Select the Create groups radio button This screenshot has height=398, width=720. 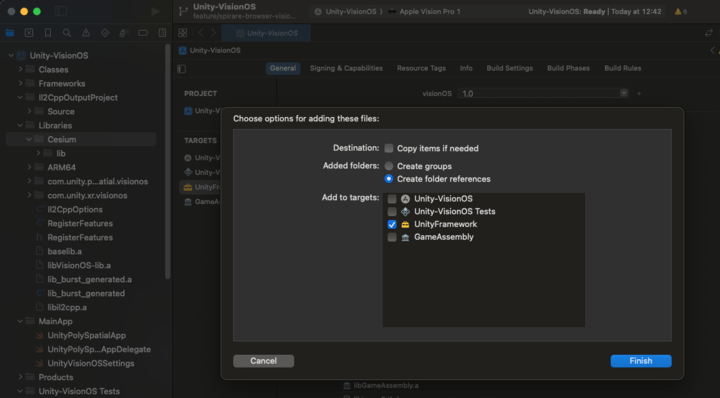coord(389,166)
